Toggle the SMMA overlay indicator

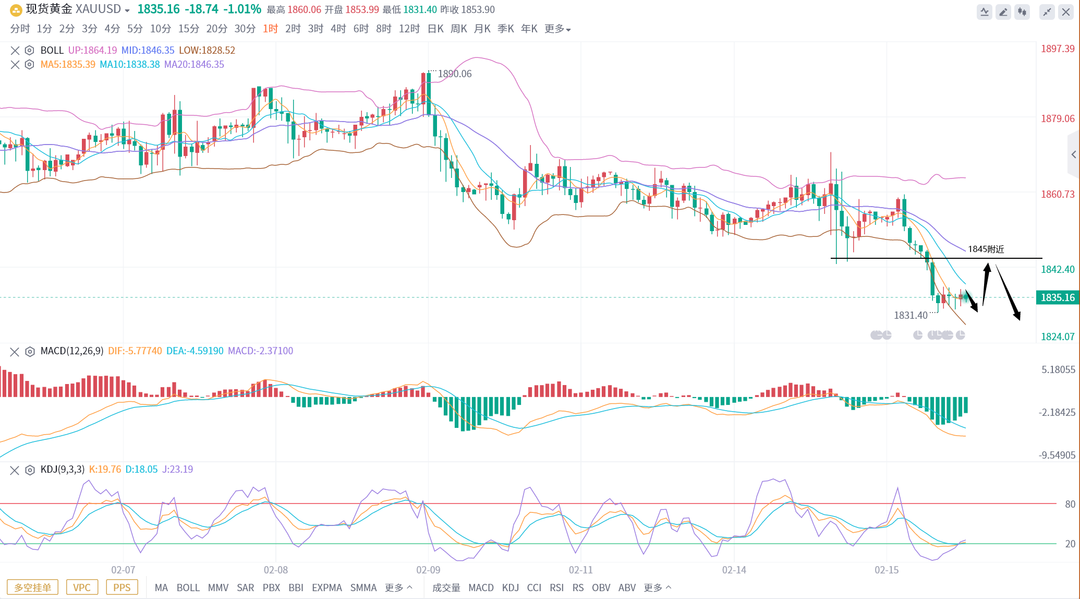(x=363, y=588)
